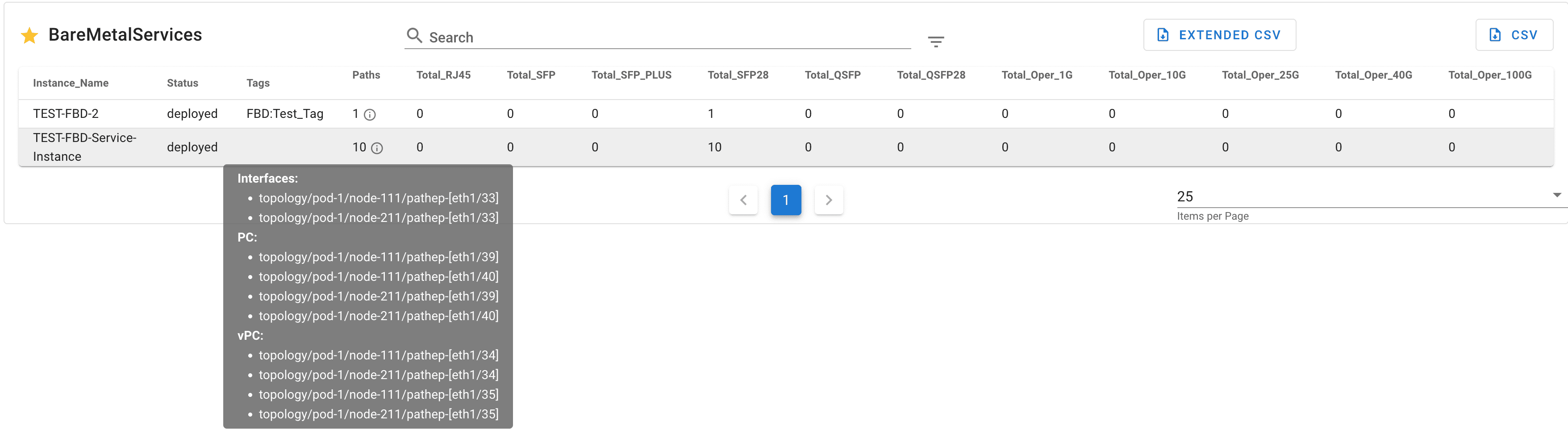Sort by Total_Oper_40G column header

pyautogui.click(x=1373, y=75)
